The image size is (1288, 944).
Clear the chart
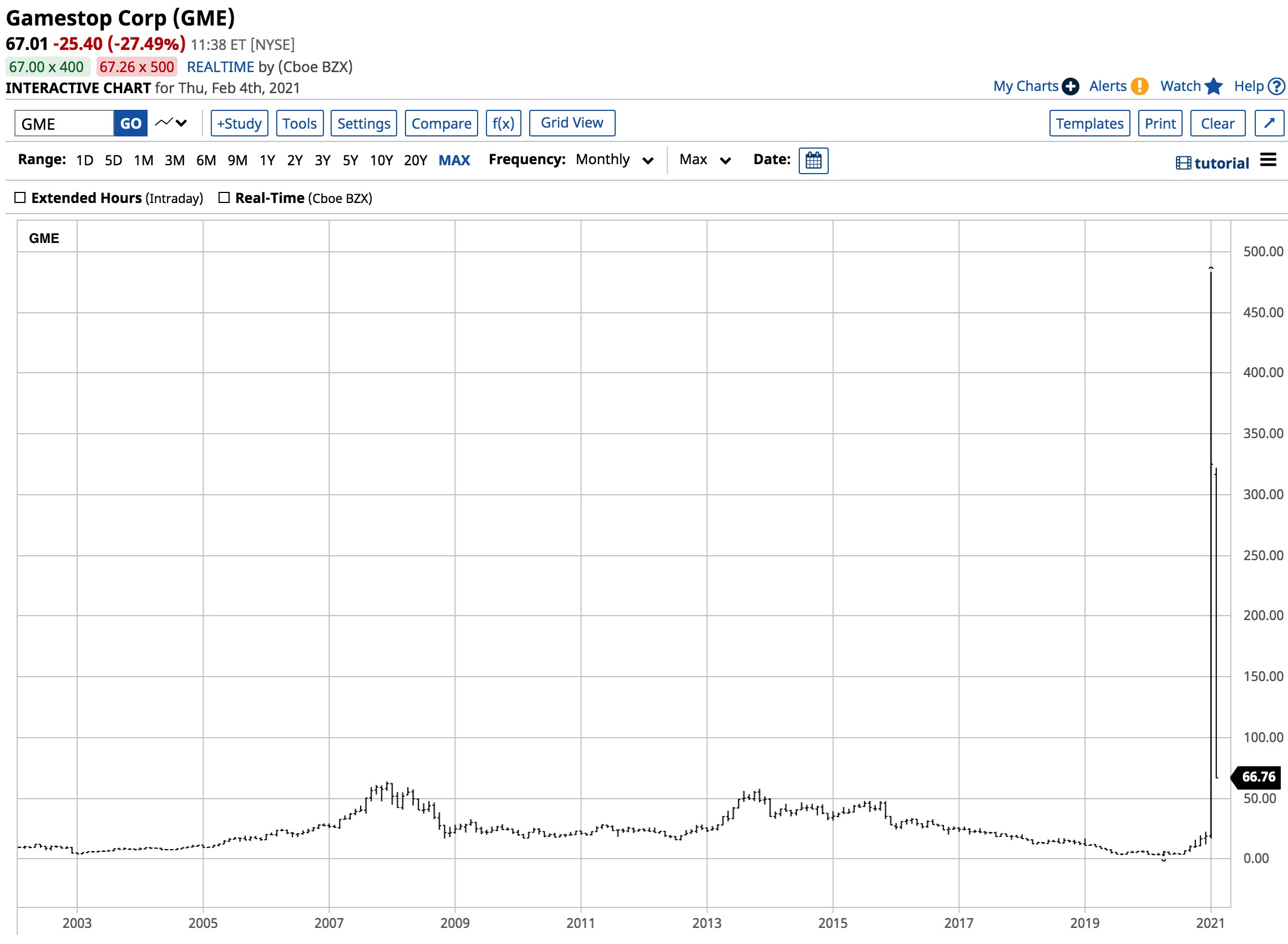1217,123
